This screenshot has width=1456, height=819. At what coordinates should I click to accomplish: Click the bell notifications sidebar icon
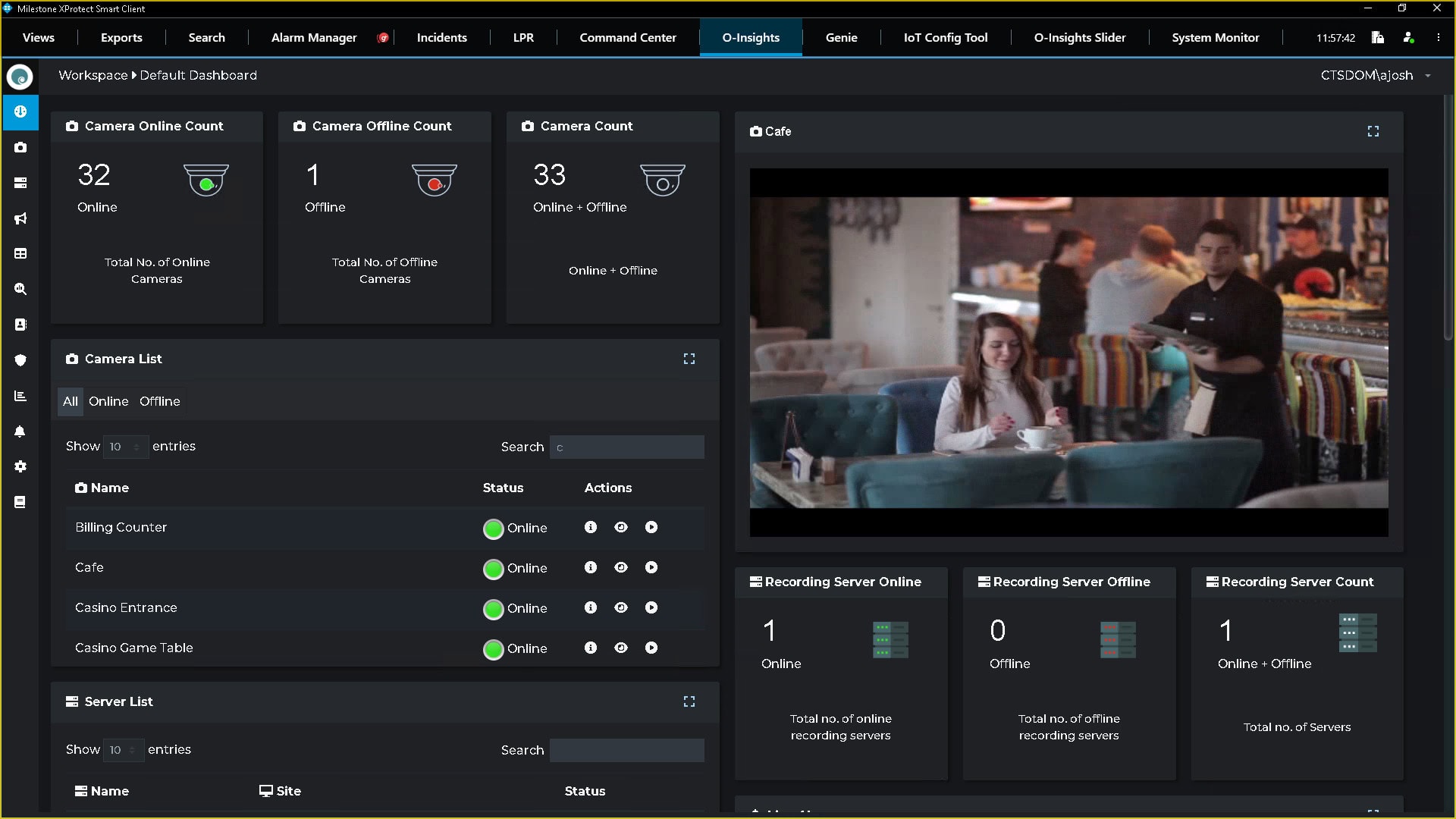(x=20, y=431)
